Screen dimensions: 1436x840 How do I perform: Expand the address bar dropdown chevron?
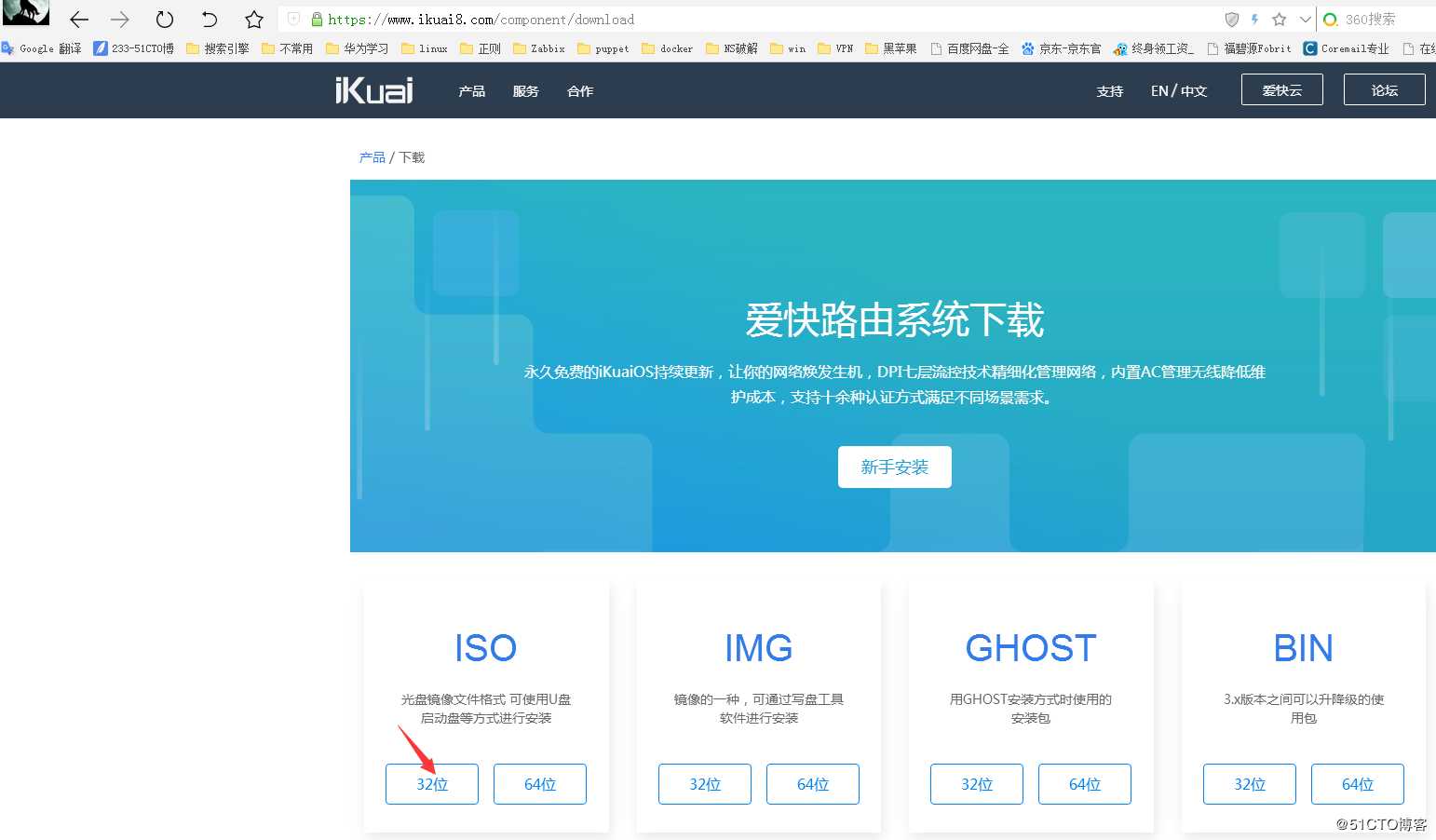pos(1306,20)
